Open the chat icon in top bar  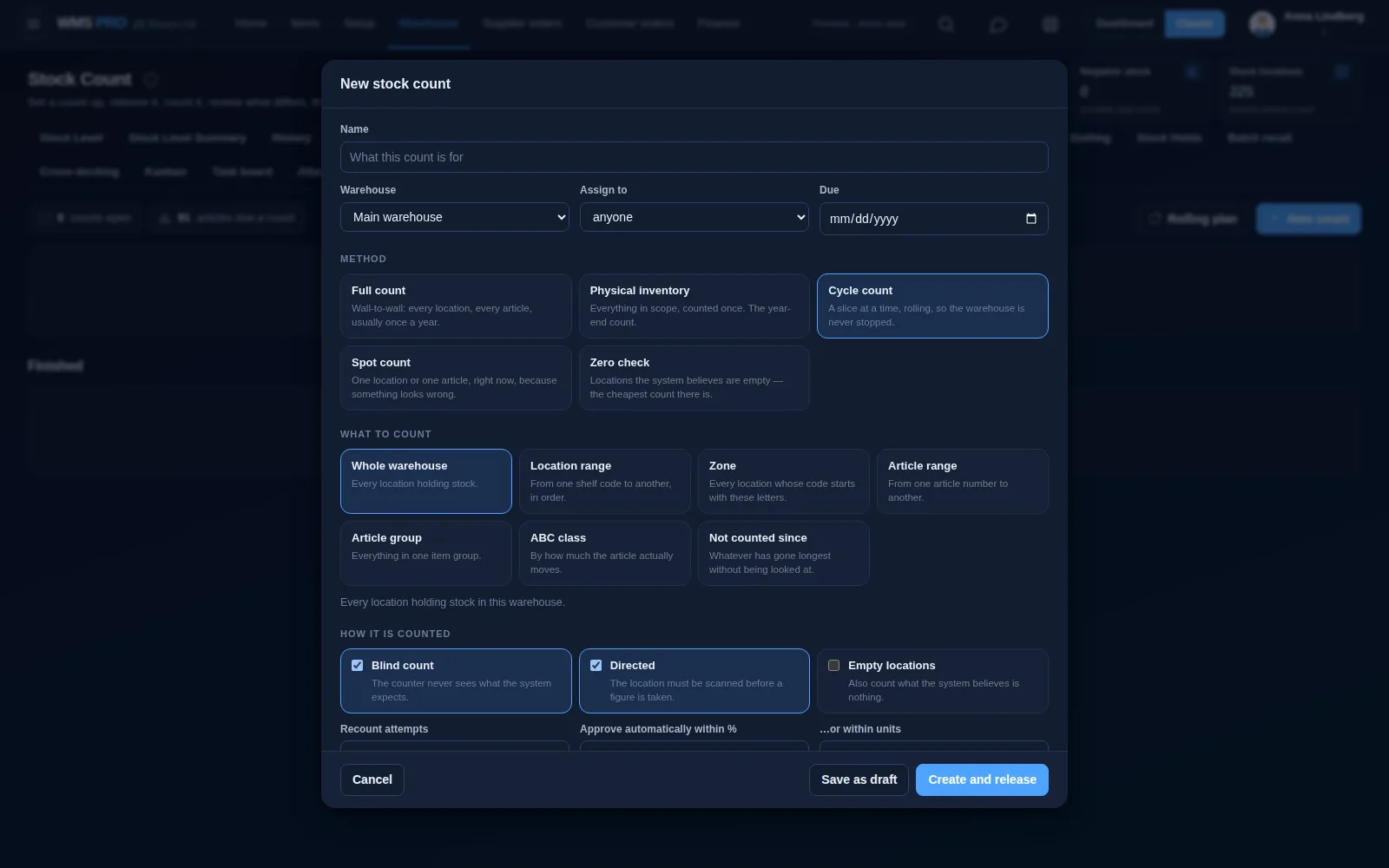998,24
